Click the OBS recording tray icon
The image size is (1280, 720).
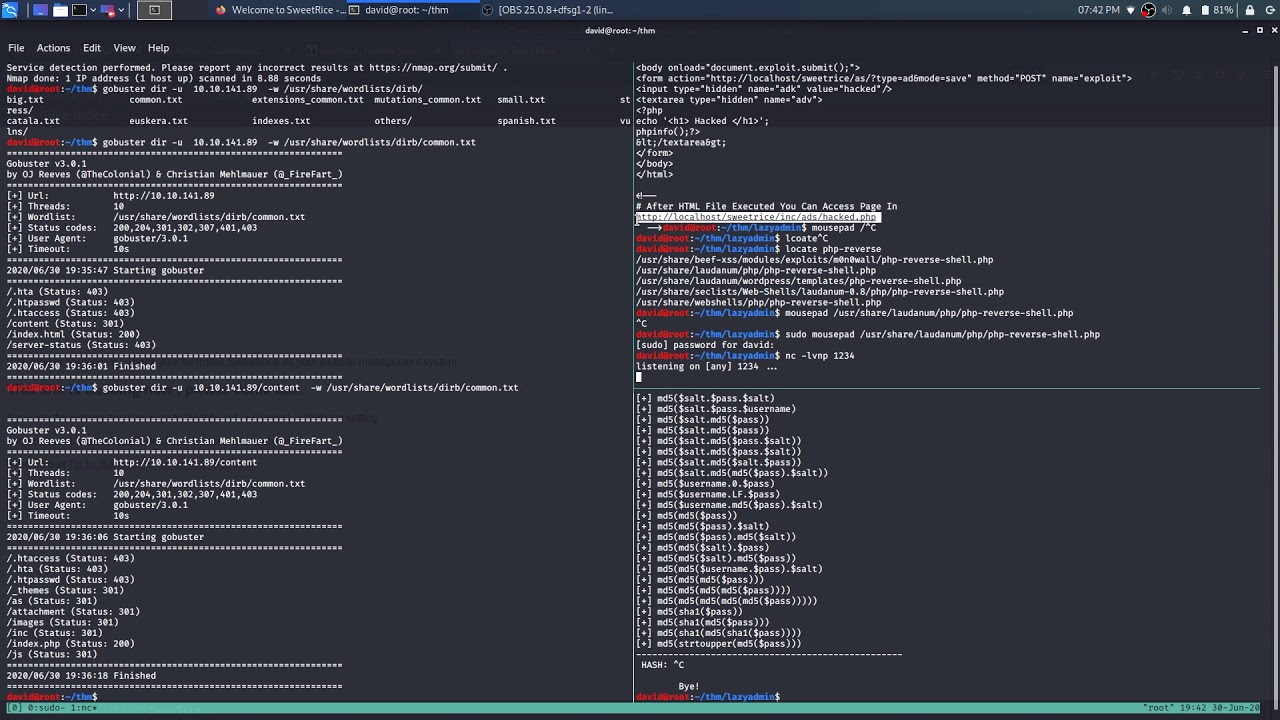coord(1149,10)
